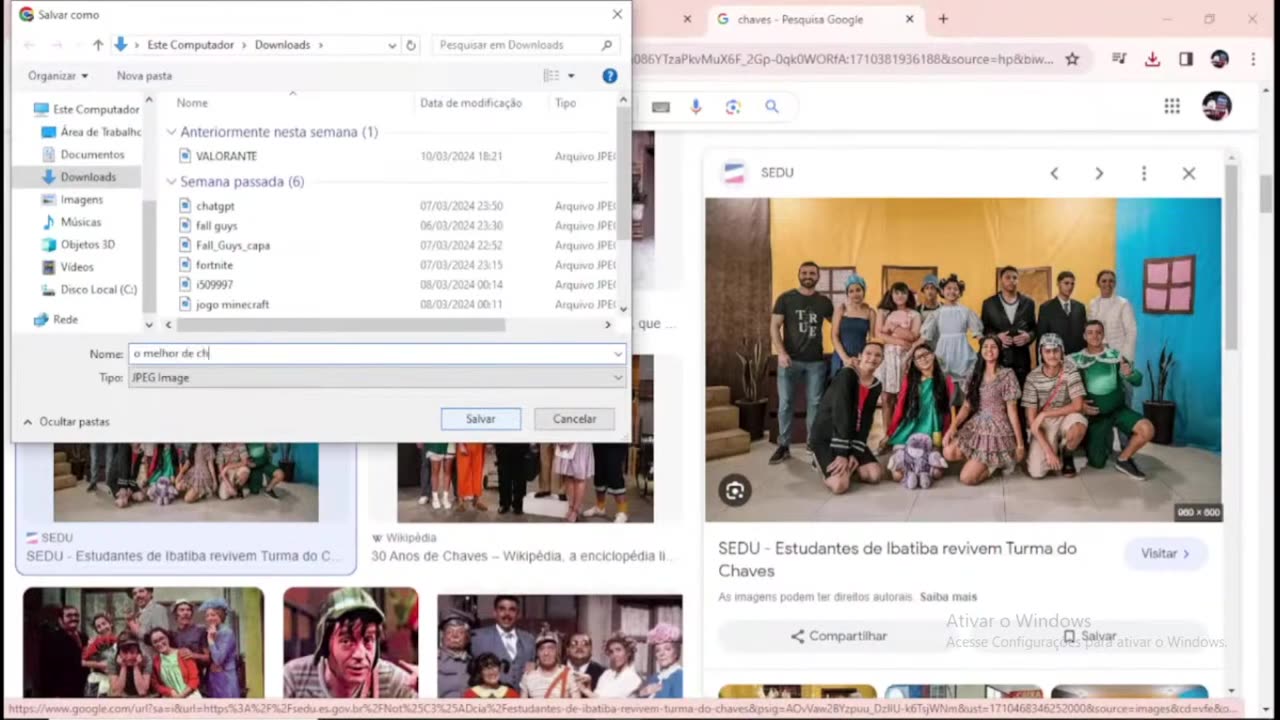This screenshot has width=1280, height=720.
Task: Refresh the Downloads folder listing
Action: pos(410,45)
